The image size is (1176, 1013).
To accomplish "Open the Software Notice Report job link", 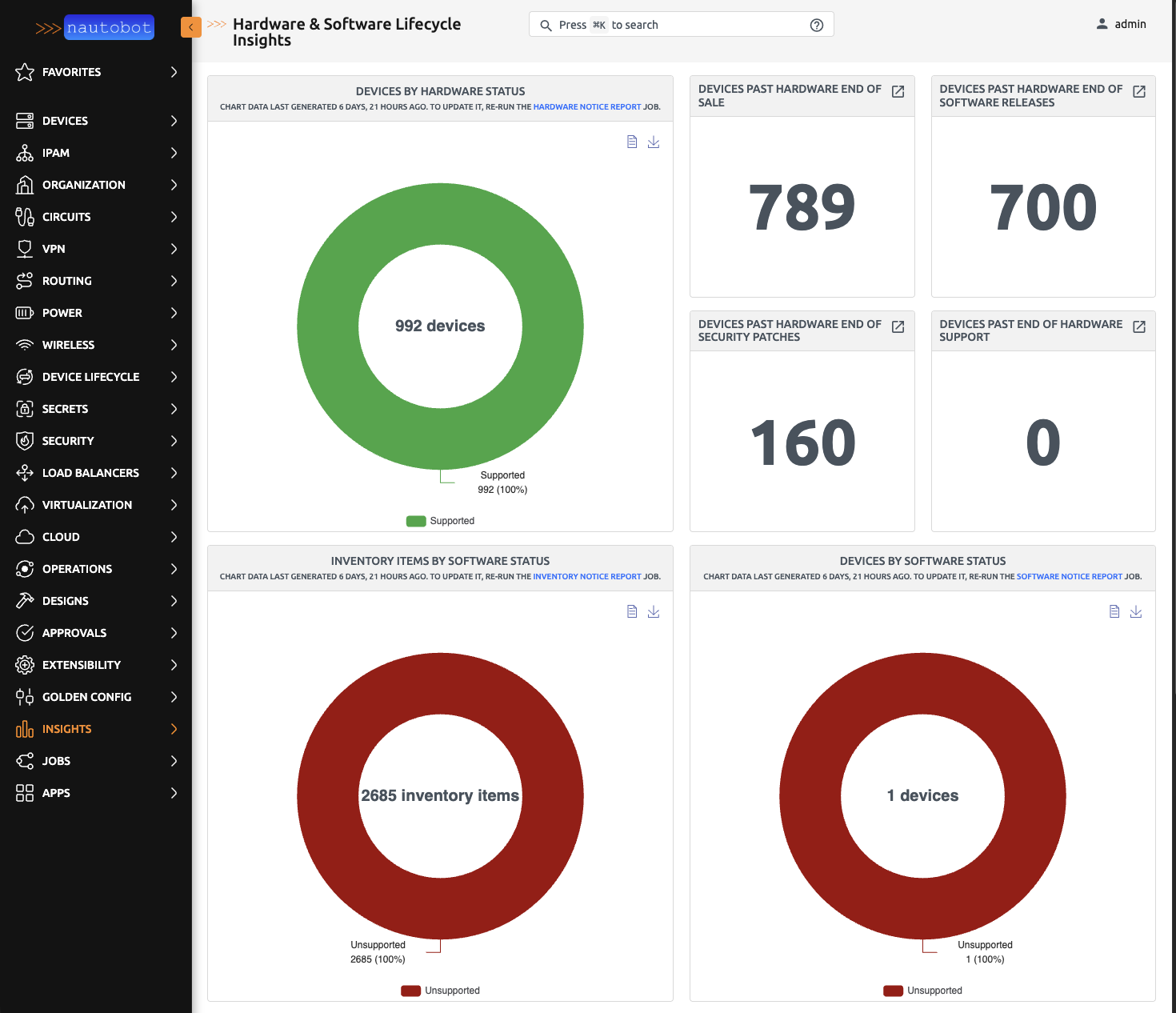I will click(x=1069, y=576).
